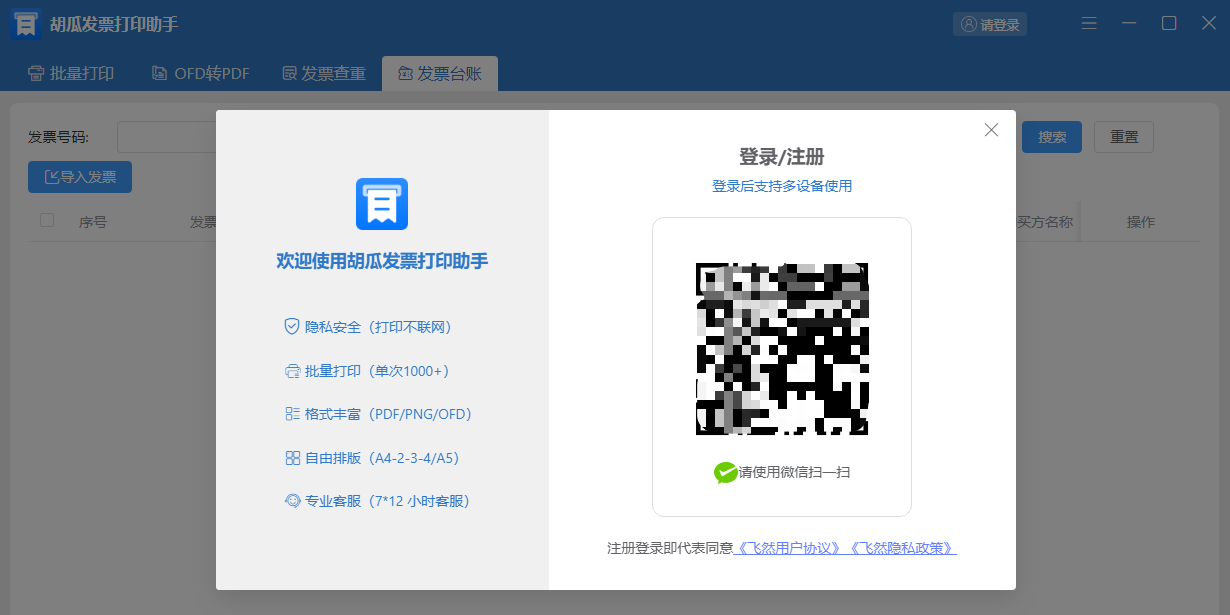Click the WeChat login QR code
The image size is (1230, 615).
pos(781,349)
